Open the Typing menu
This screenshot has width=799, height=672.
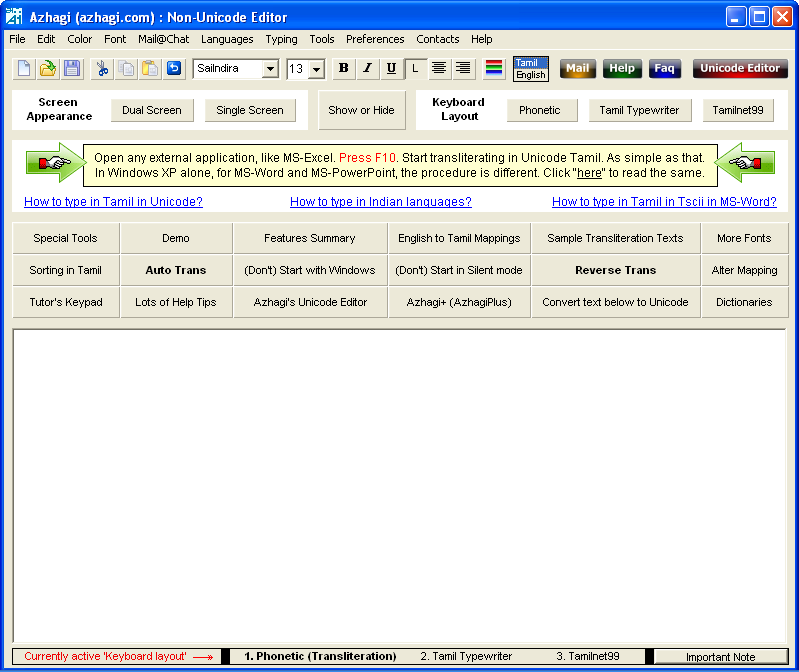pyautogui.click(x=281, y=39)
